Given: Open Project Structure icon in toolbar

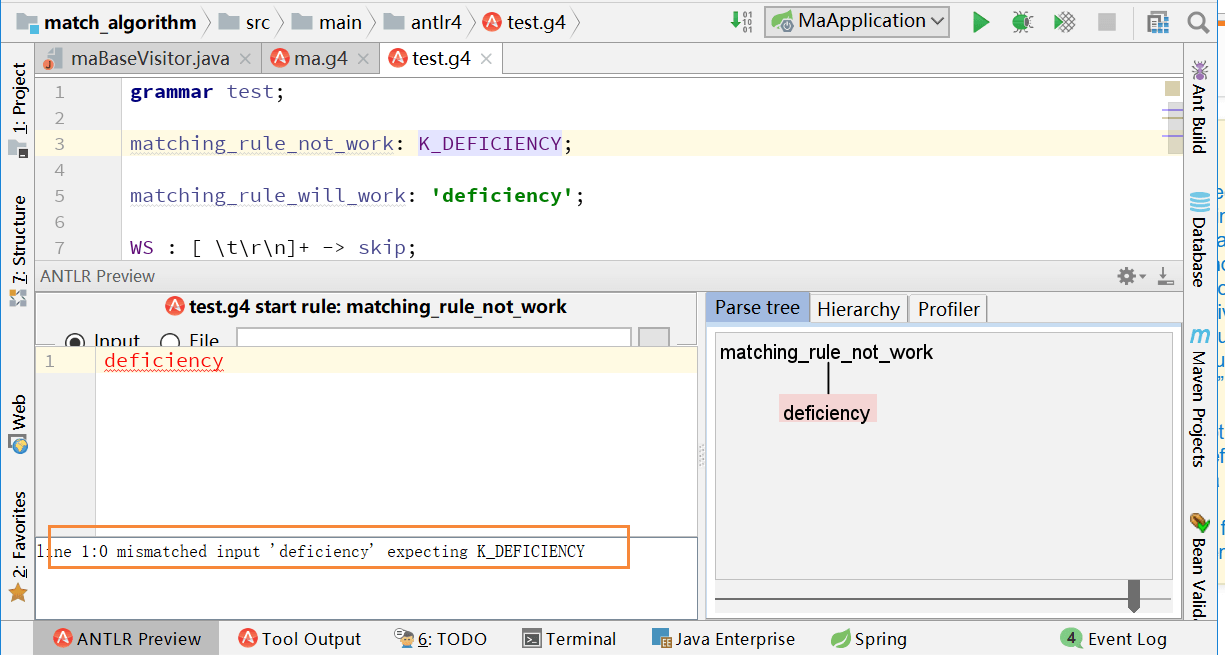Looking at the screenshot, I should coord(1157,22).
